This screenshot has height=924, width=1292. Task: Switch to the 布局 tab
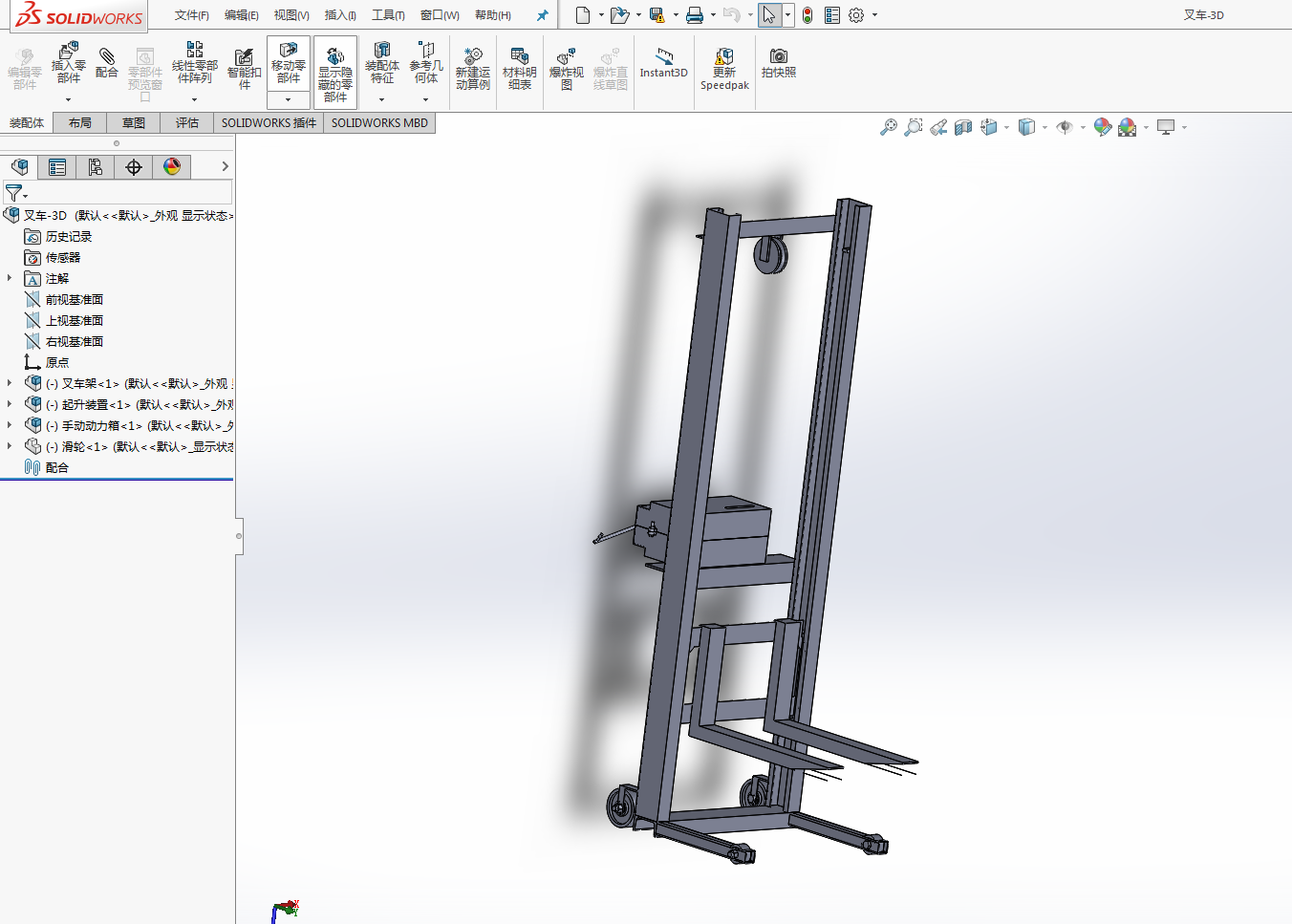pyautogui.click(x=80, y=123)
